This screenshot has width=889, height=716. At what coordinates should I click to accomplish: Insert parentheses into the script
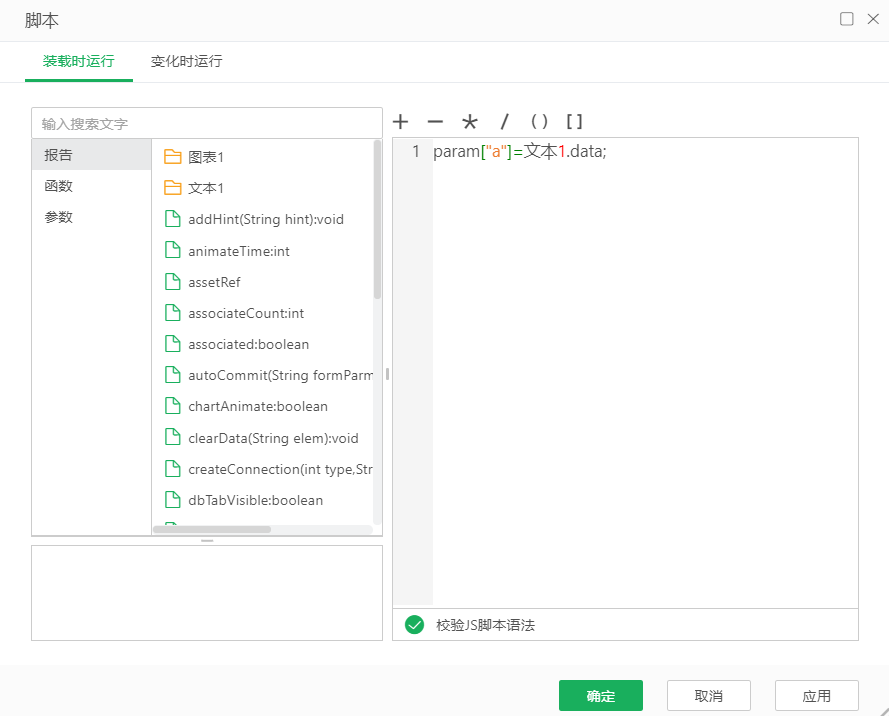(540, 122)
